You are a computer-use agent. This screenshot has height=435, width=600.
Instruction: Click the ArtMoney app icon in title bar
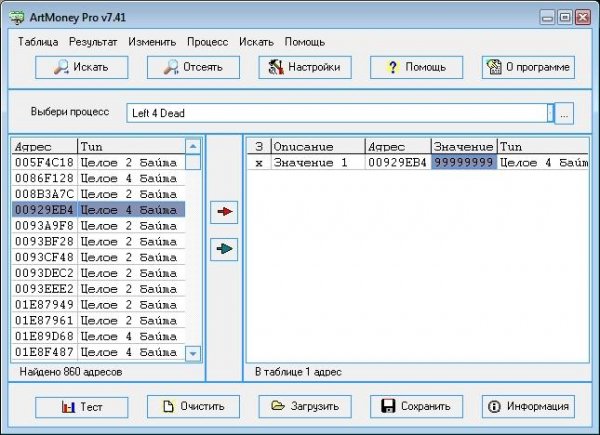click(x=16, y=18)
